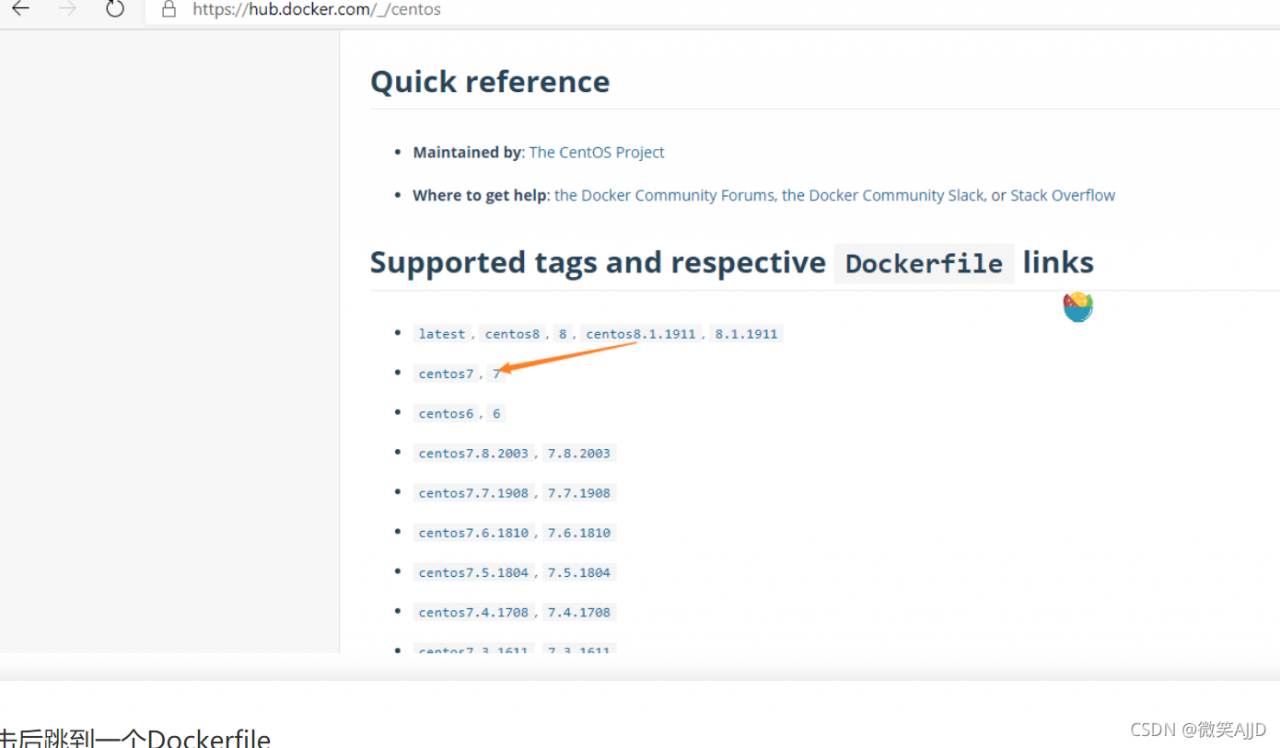Click the centos7.7.1908 tag link
This screenshot has width=1280, height=748.
click(x=474, y=493)
